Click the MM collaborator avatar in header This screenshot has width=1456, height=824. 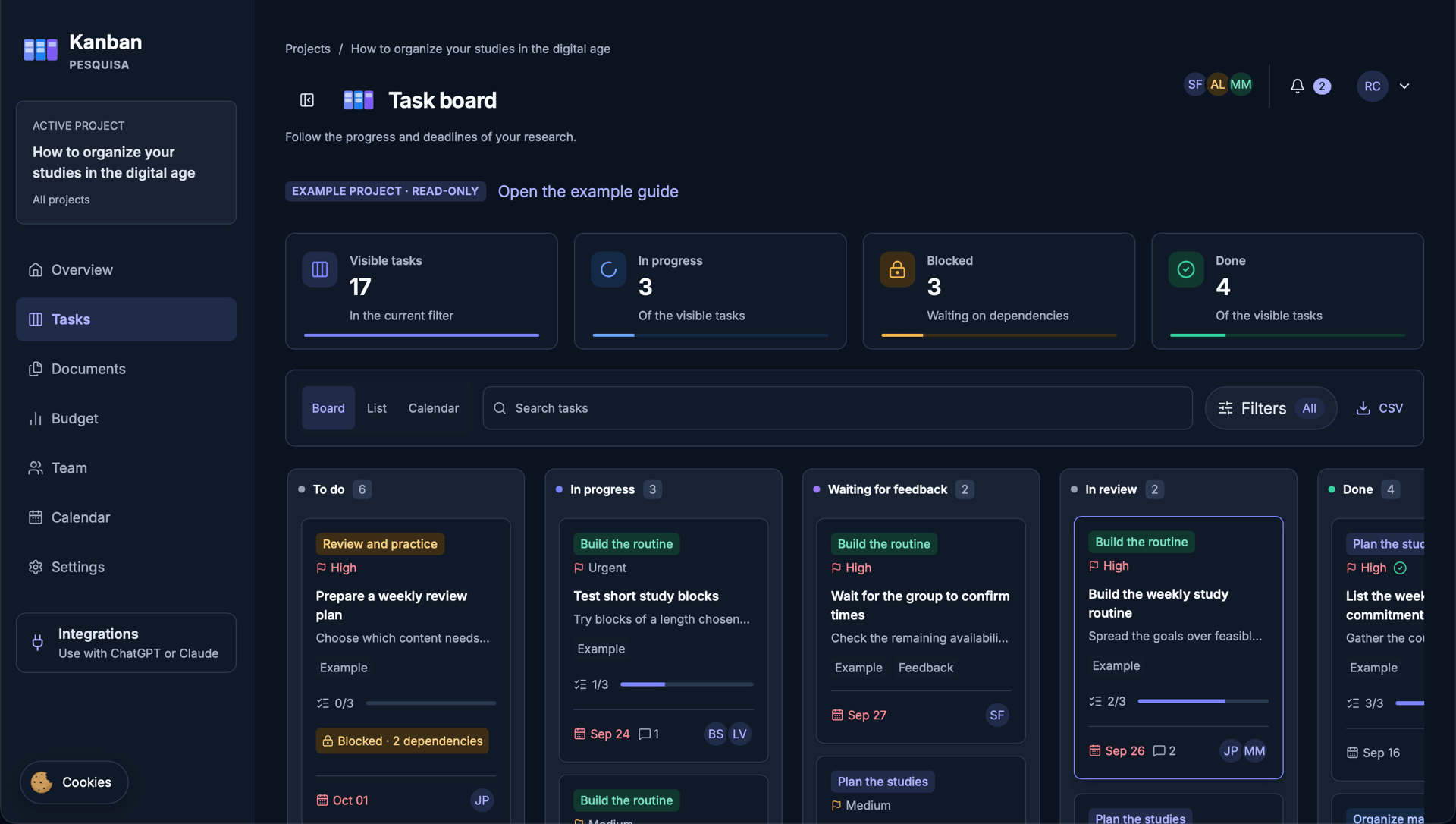click(x=1241, y=84)
